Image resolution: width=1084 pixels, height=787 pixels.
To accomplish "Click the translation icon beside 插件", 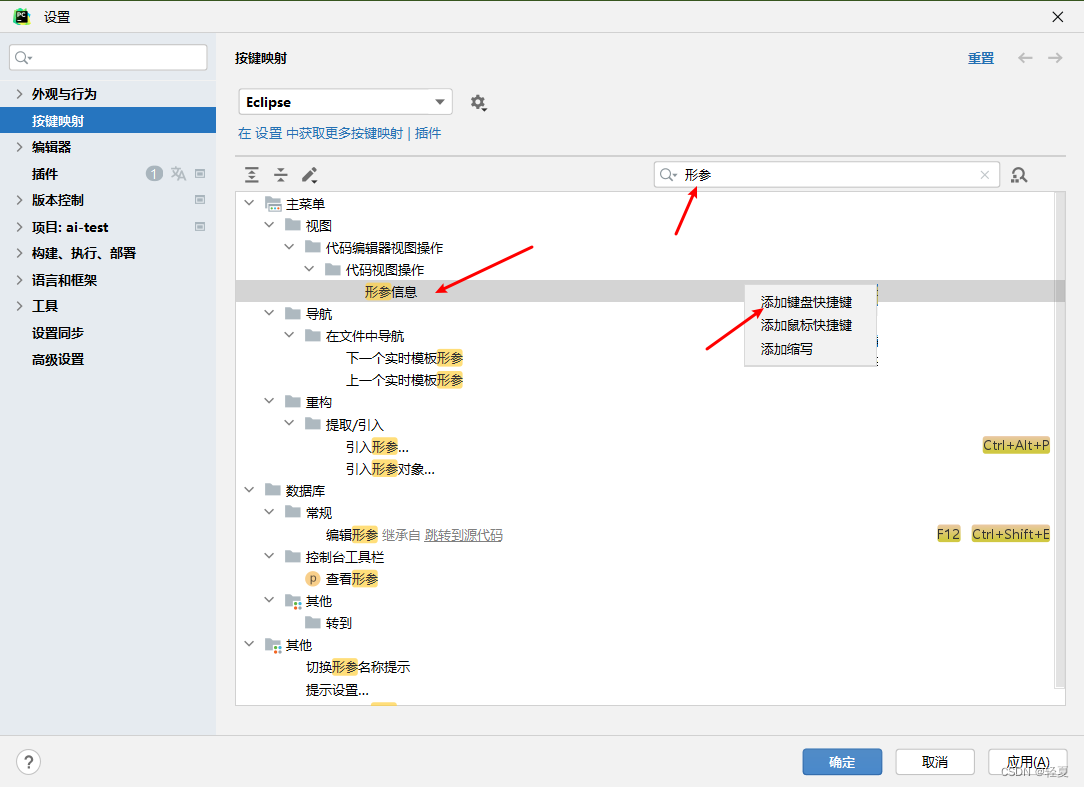I will [178, 173].
